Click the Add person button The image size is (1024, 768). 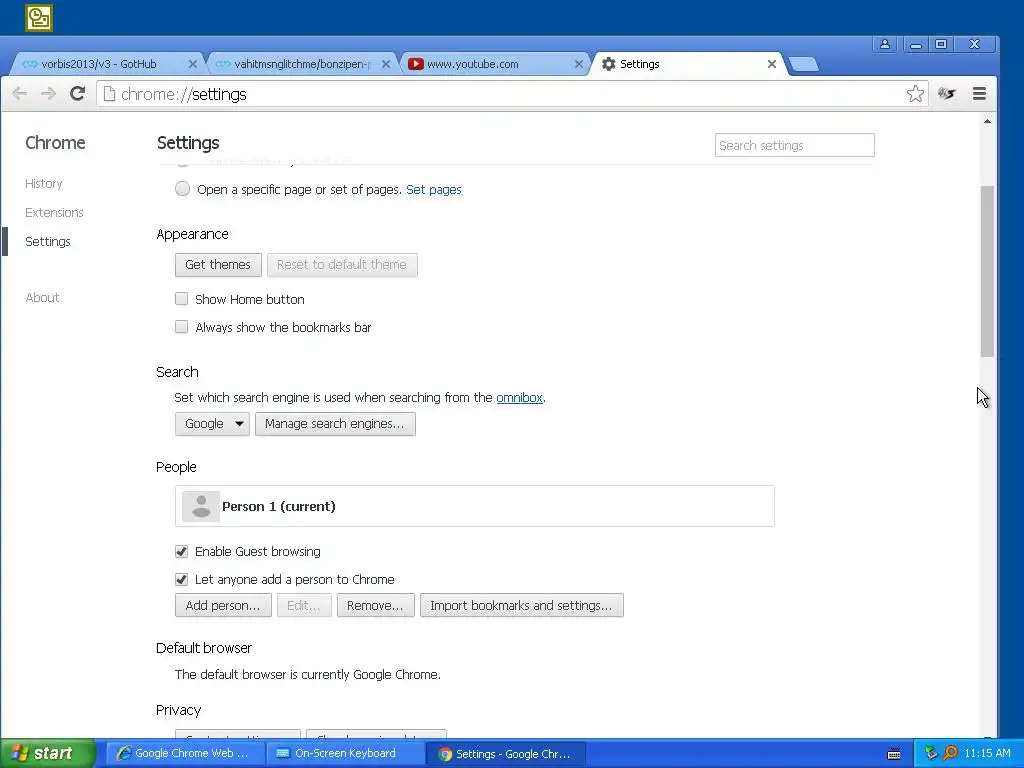(223, 605)
